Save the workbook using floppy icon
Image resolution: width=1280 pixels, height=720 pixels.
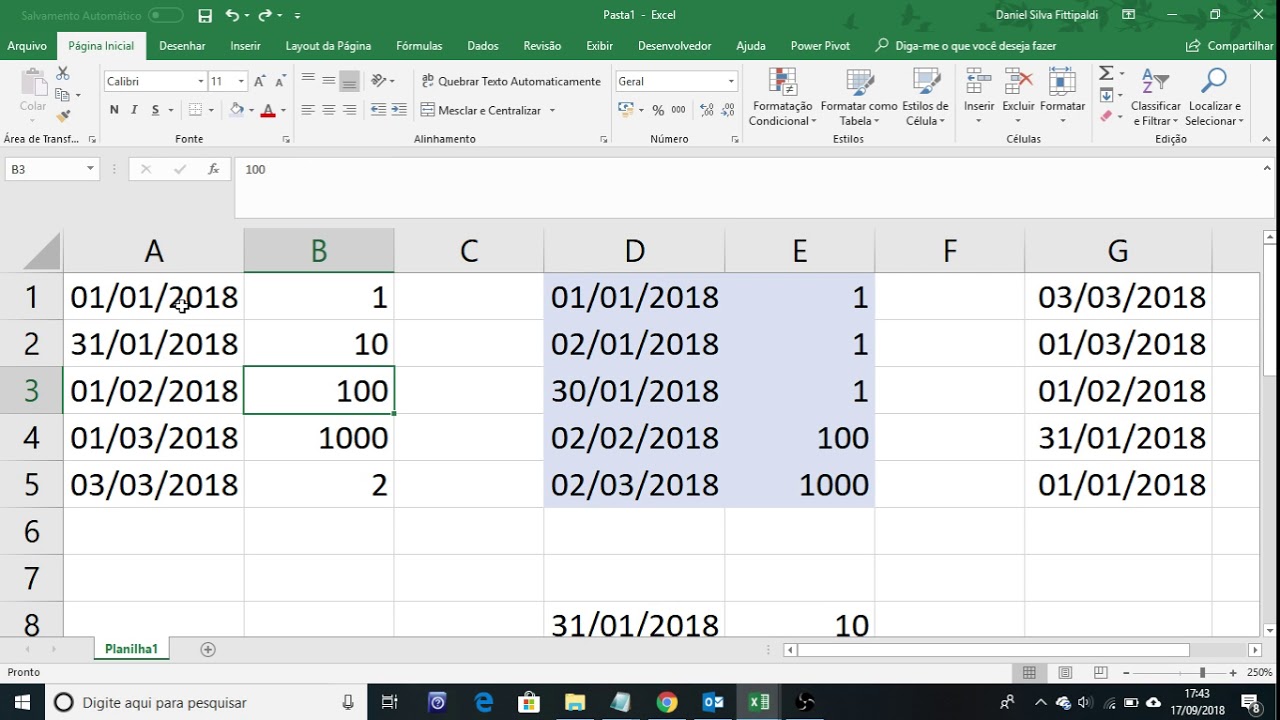[205, 15]
